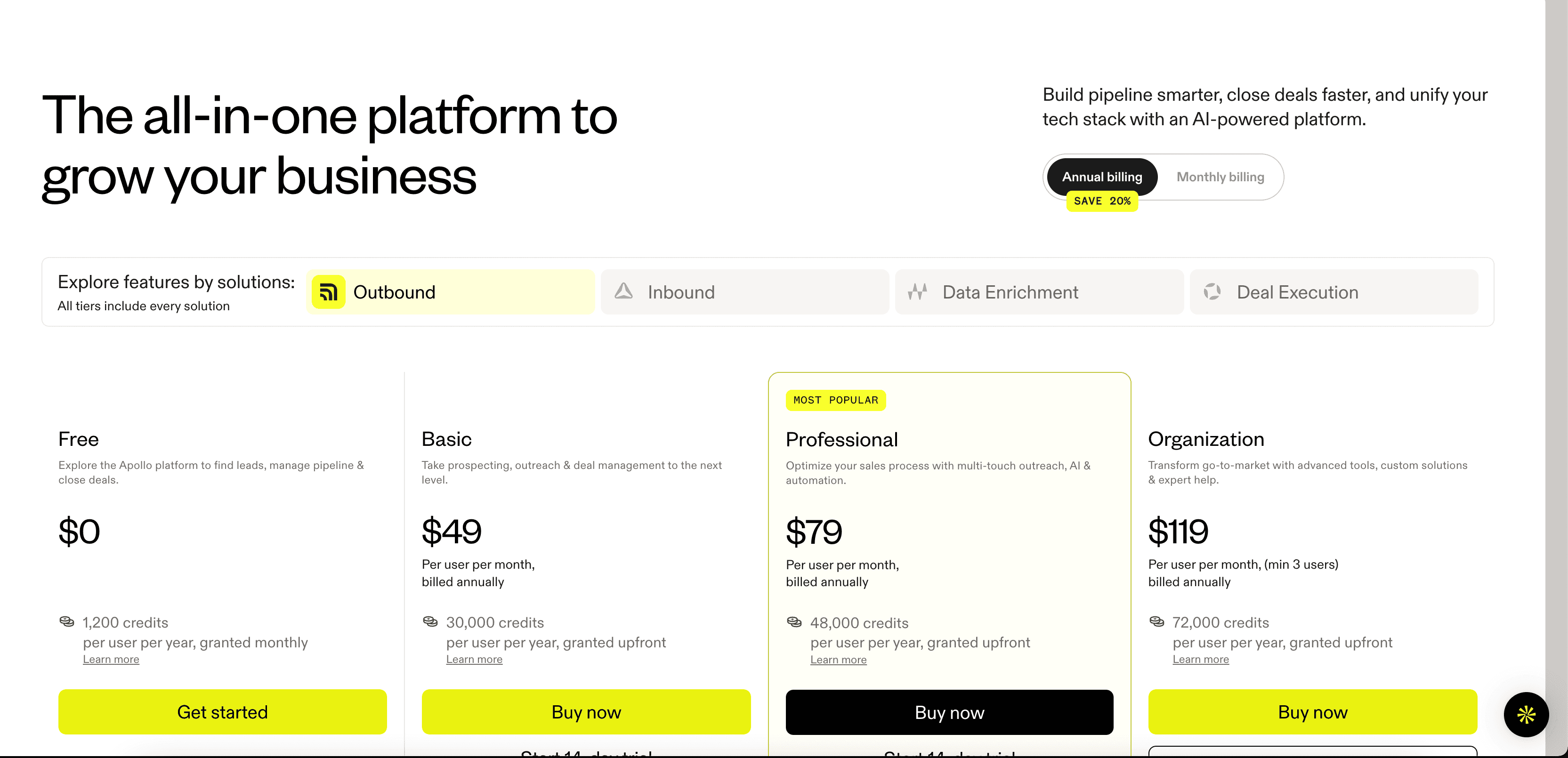Select the Inbound solution tab
Screen dimensions: 1568x758
point(744,292)
